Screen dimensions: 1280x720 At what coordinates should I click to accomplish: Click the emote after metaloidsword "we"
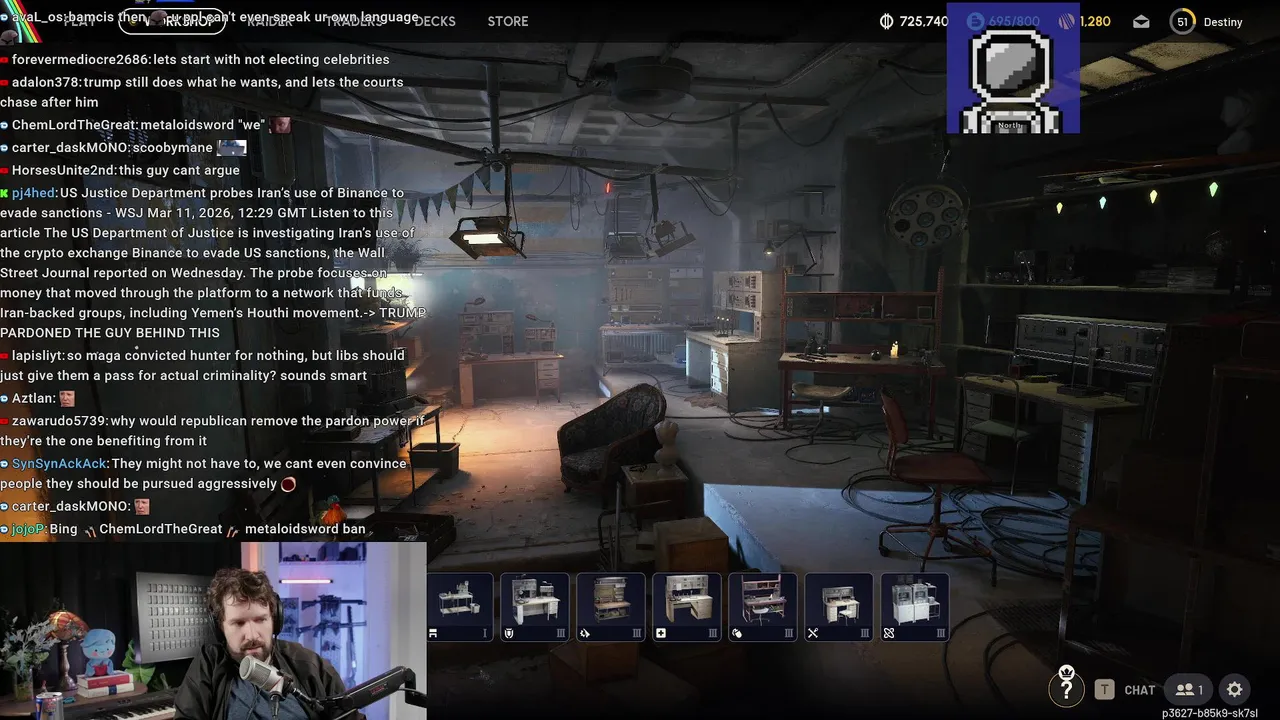pos(280,125)
